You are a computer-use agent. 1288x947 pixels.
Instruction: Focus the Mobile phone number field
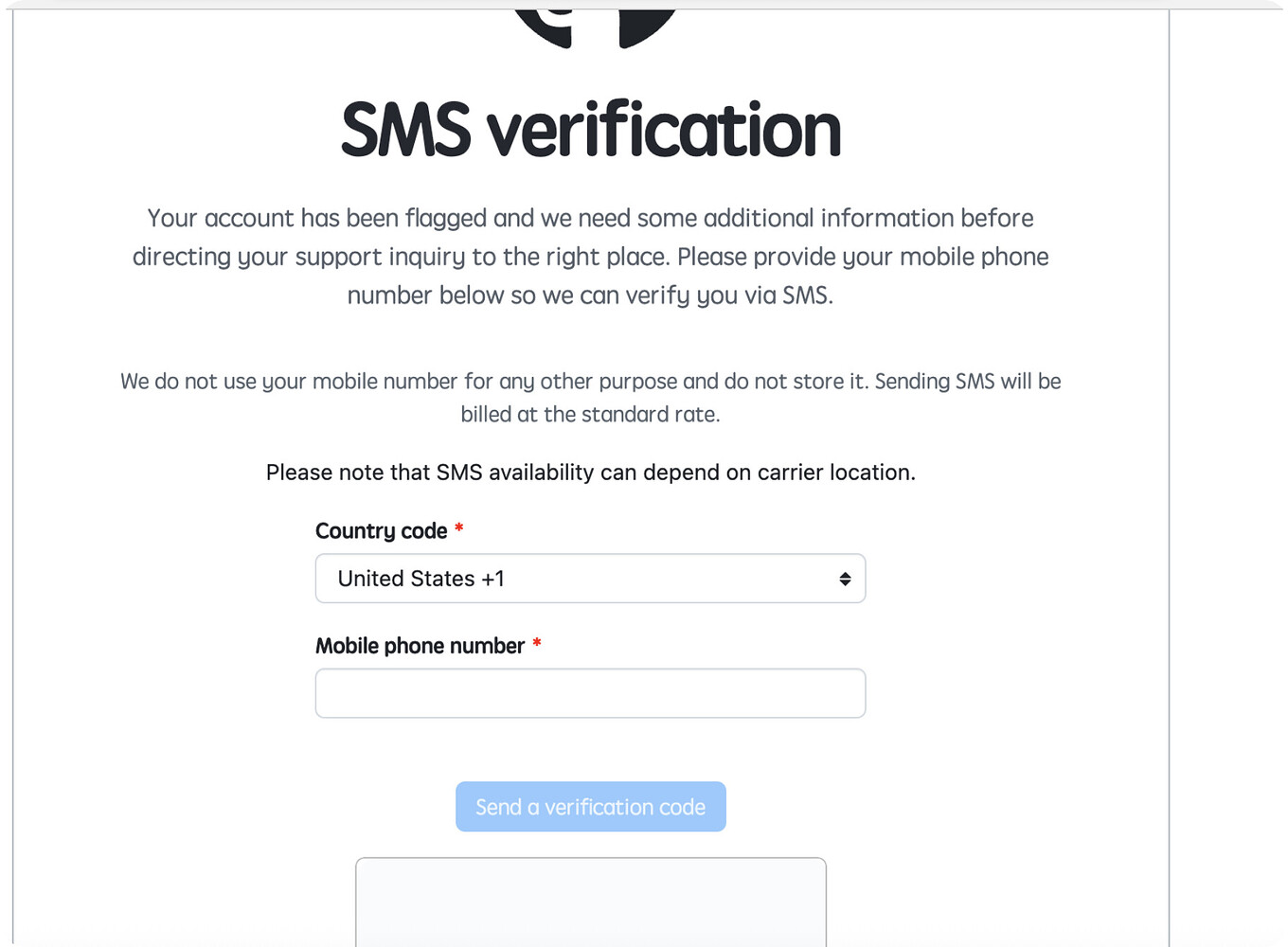589,693
